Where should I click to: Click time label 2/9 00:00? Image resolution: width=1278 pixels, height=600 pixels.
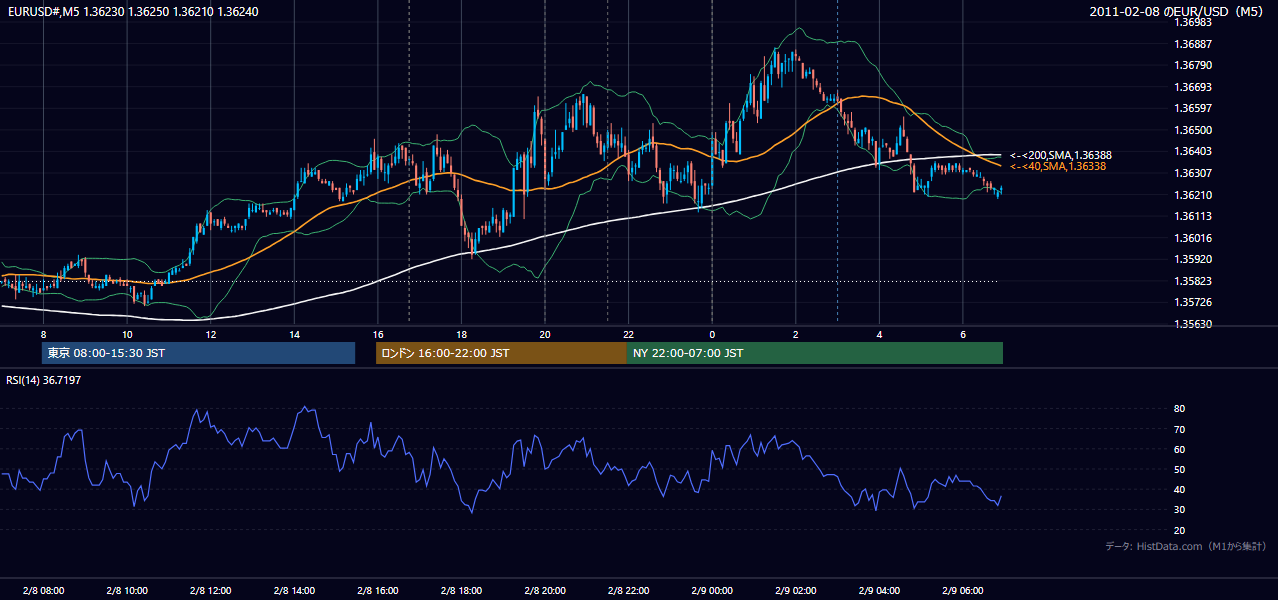point(711,590)
